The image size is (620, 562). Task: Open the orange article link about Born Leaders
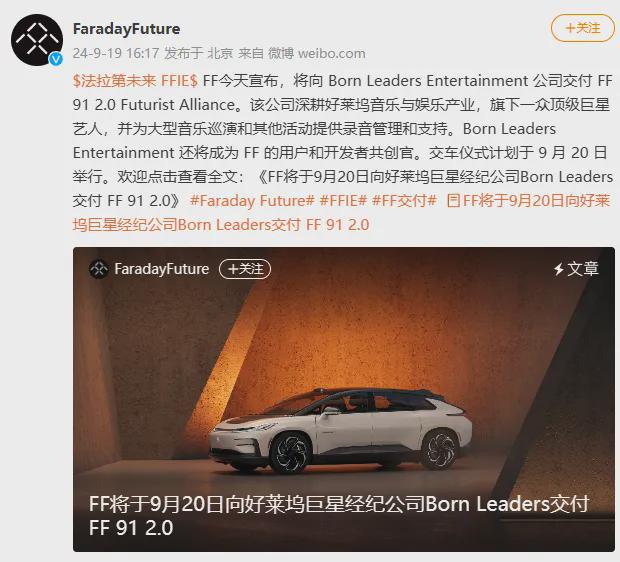click(341, 213)
